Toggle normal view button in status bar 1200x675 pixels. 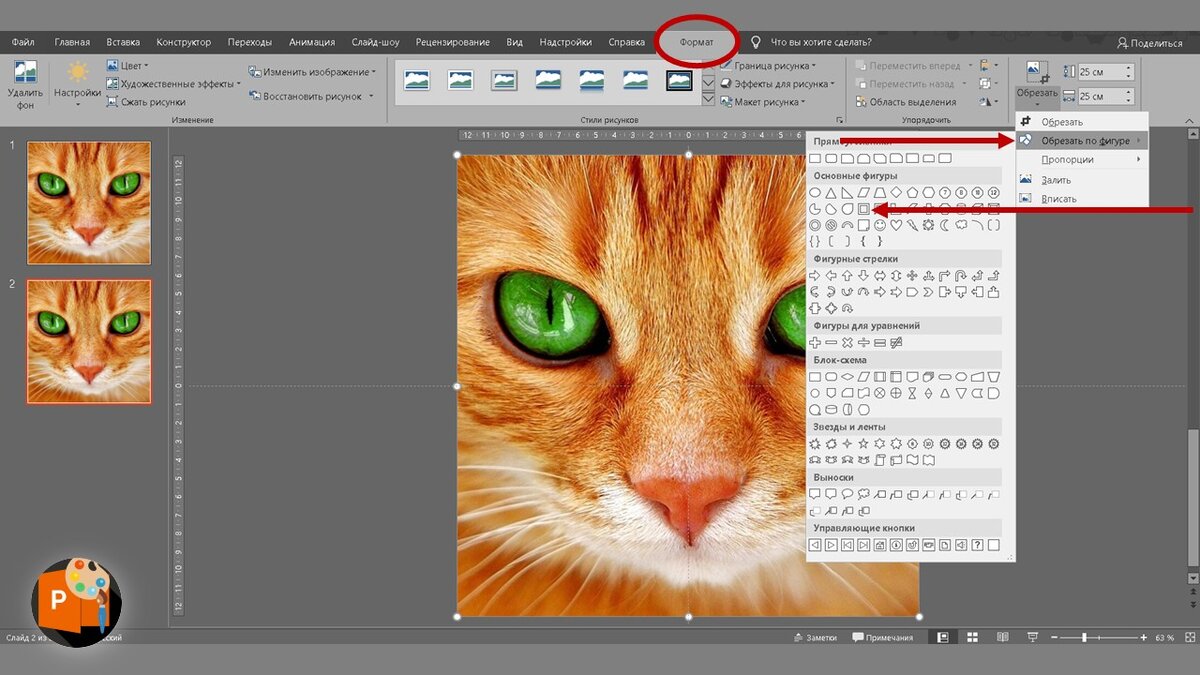(x=942, y=637)
